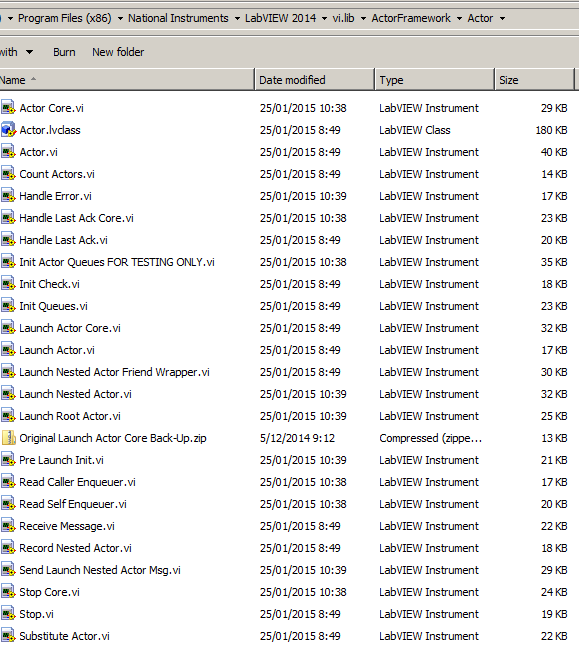Click the Launch Root Actor.vi icon
Screen dimensions: 579x663
[8, 416]
